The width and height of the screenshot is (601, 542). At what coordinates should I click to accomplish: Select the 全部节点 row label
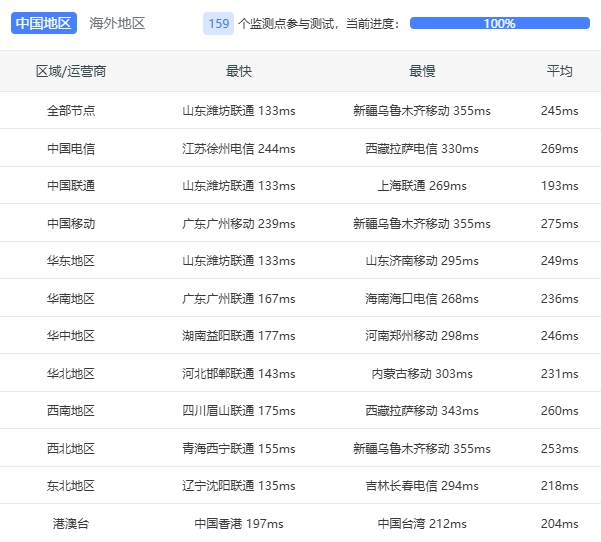71,111
